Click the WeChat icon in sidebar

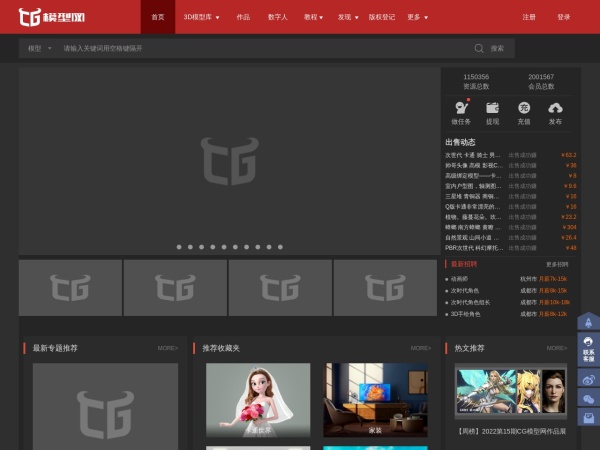[589, 400]
